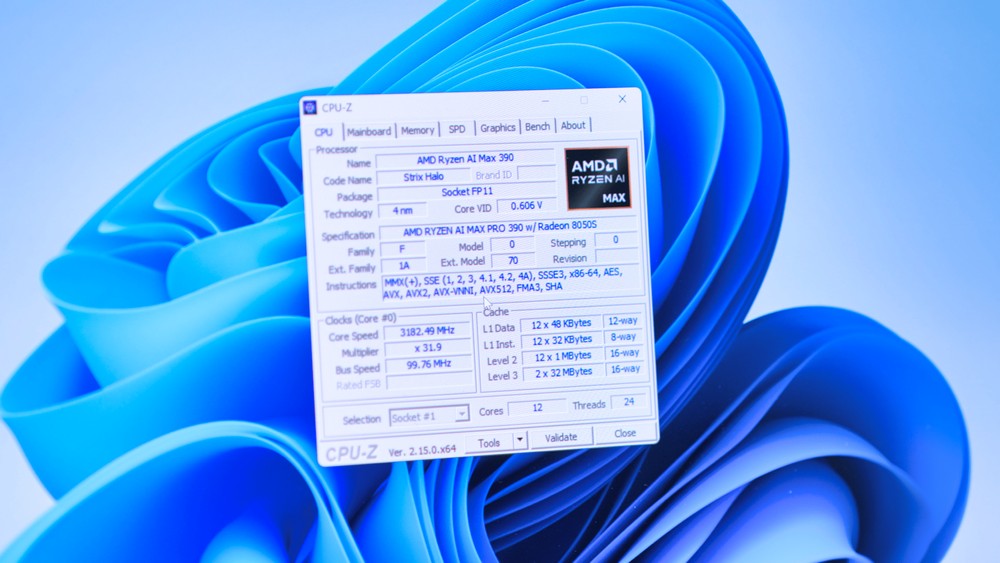The height and width of the screenshot is (563, 1000).
Task: Open the Bench tab
Action: [538, 127]
